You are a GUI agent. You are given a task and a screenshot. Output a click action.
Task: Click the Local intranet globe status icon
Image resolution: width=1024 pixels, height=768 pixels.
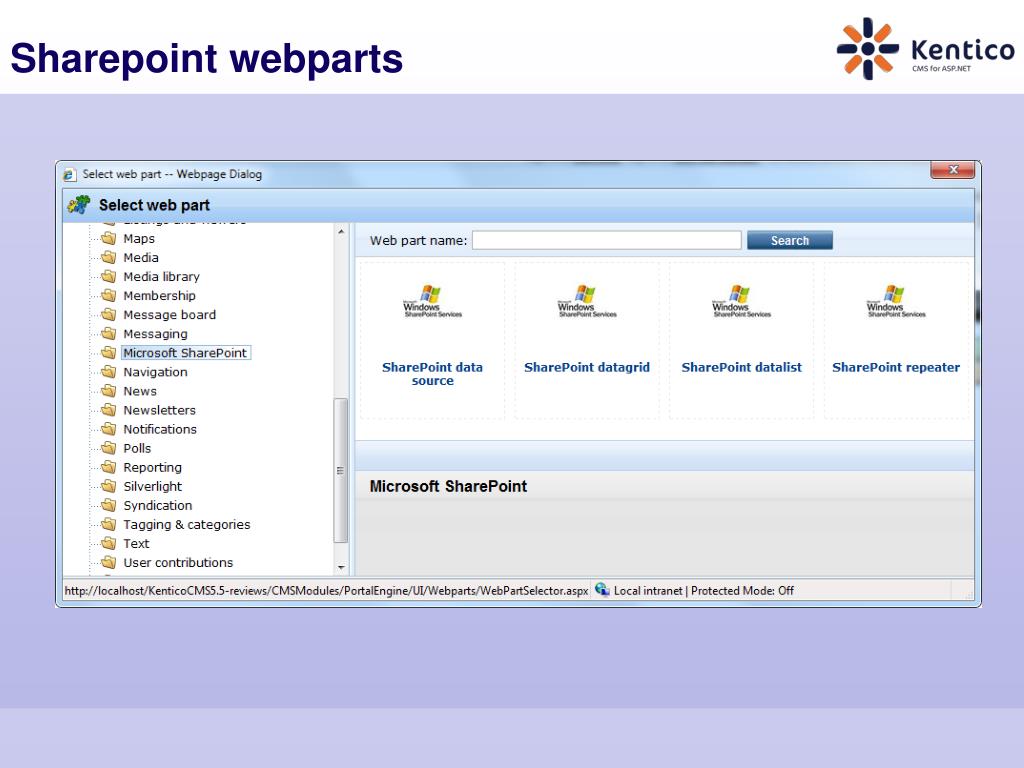point(602,590)
